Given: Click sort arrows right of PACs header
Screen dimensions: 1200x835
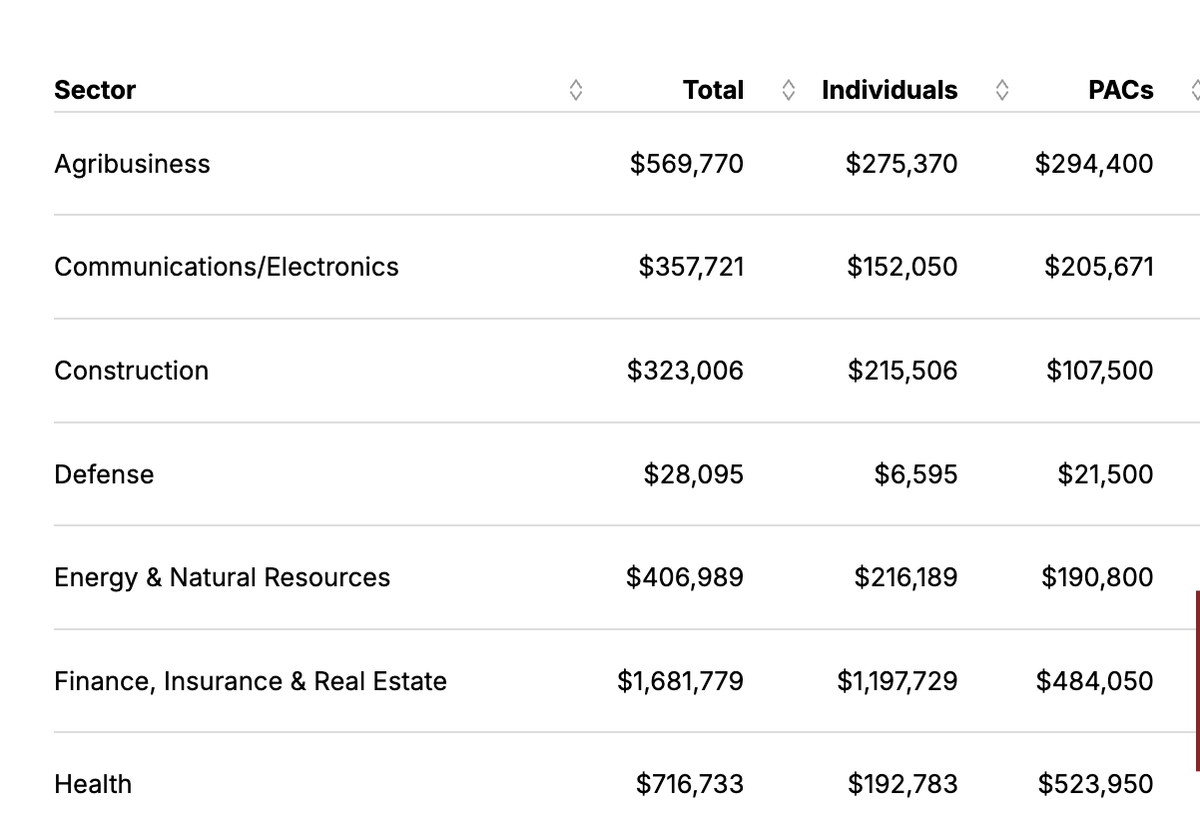Looking at the screenshot, I should [x=1195, y=91].
